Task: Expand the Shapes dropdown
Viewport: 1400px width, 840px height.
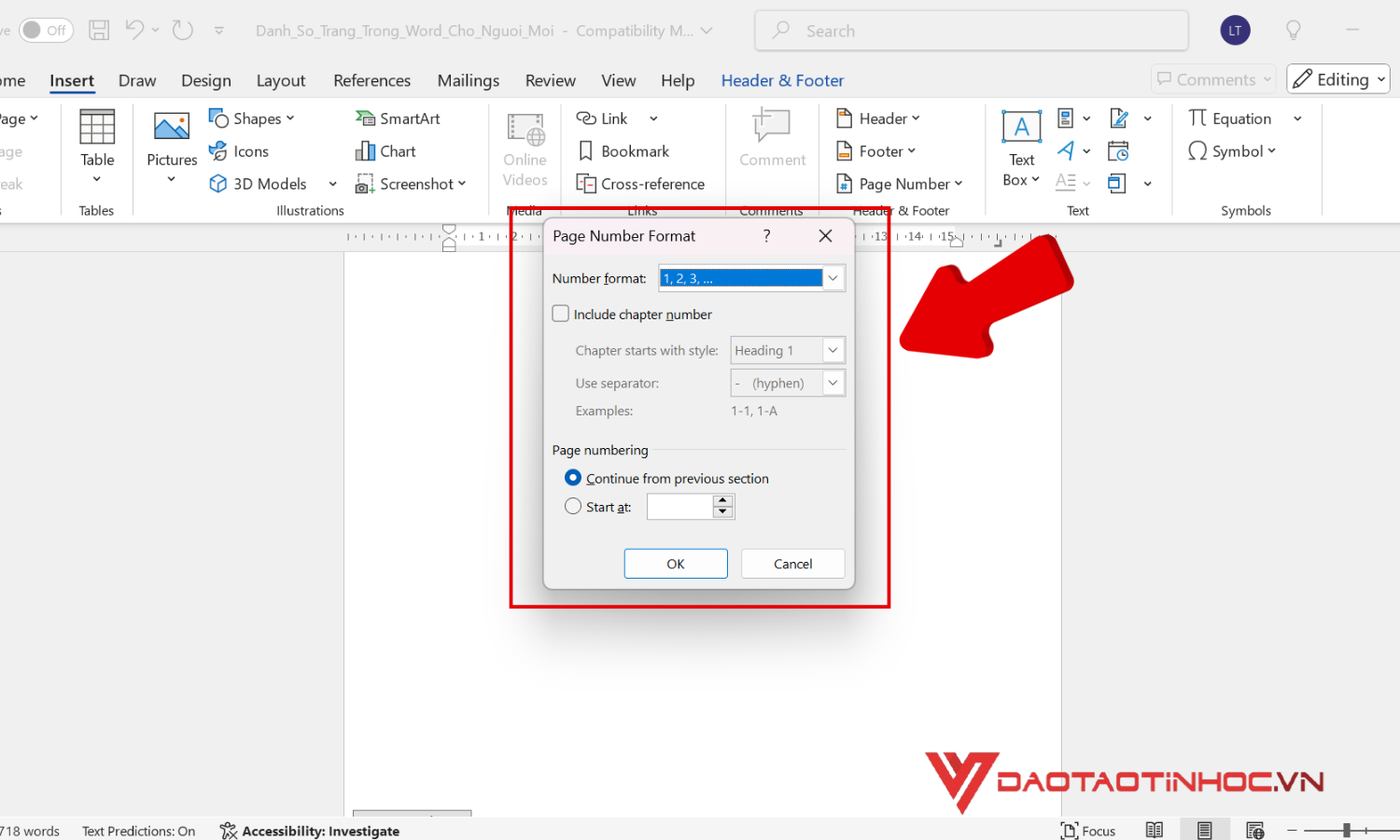Action: [290, 119]
